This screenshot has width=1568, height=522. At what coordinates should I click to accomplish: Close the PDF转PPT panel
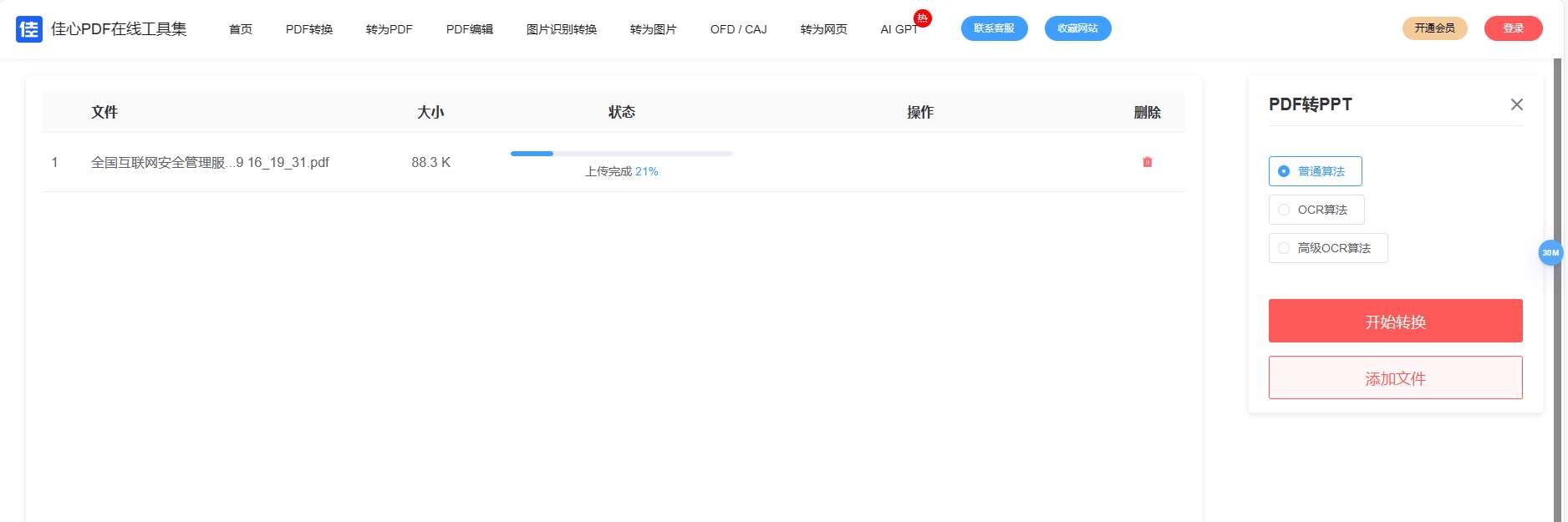pyautogui.click(x=1517, y=104)
